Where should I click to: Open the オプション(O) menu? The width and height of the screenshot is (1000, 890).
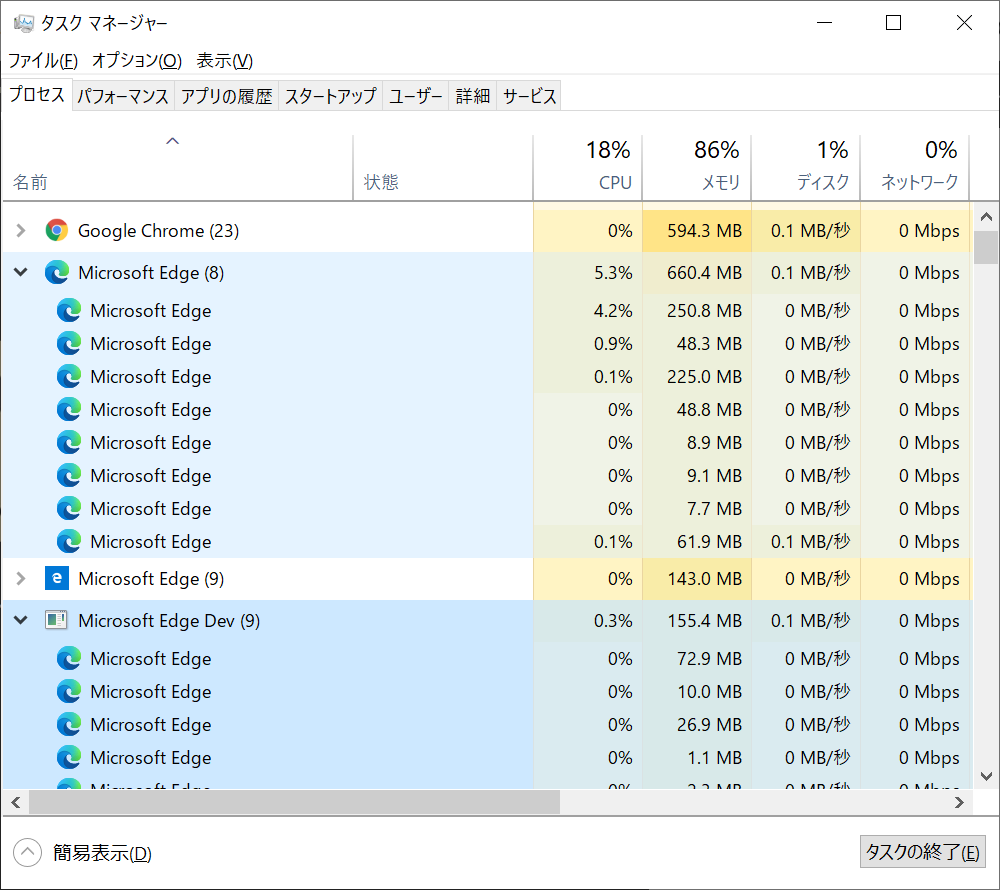[x=137, y=61]
